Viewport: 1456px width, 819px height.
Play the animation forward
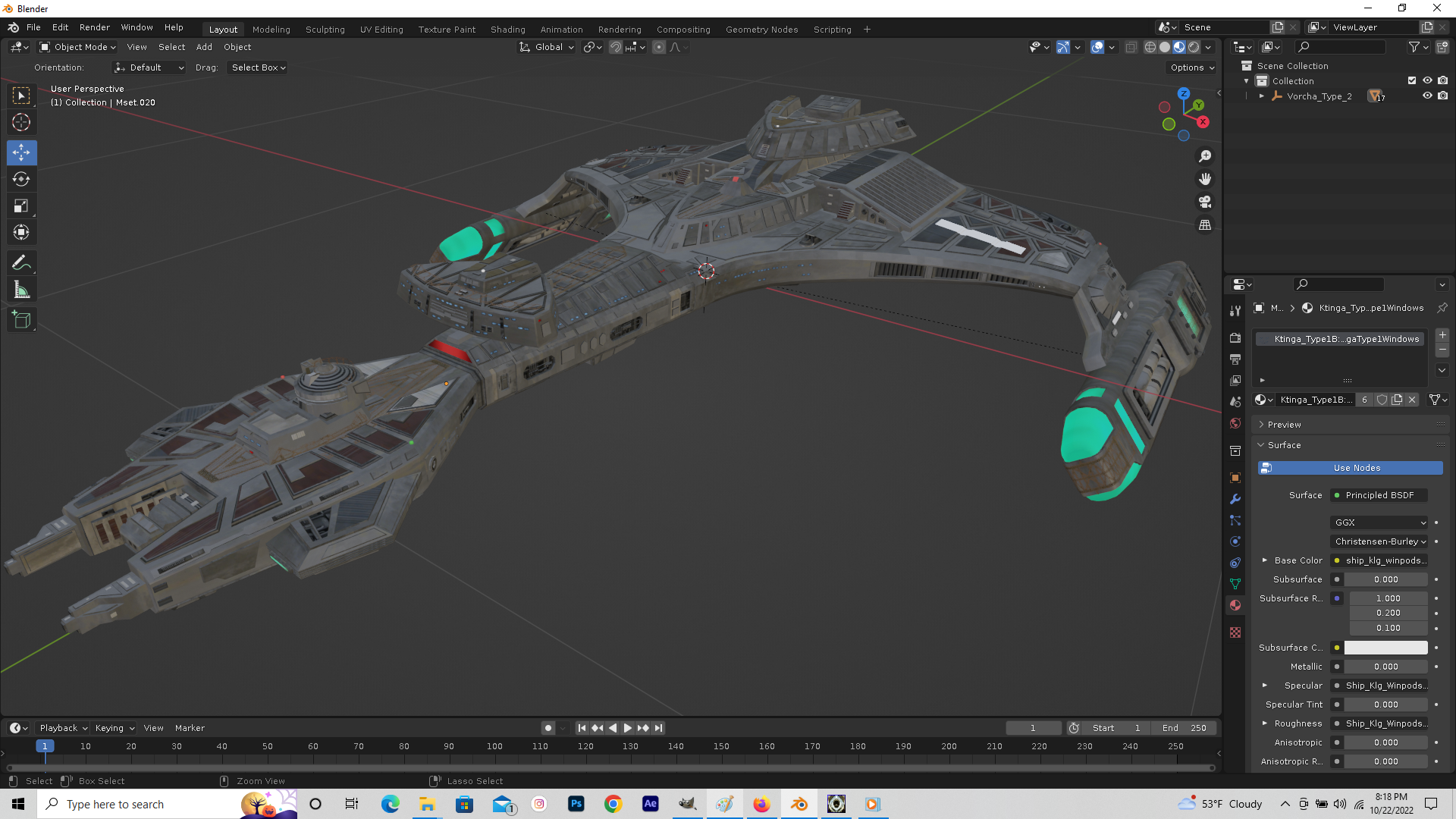628,728
